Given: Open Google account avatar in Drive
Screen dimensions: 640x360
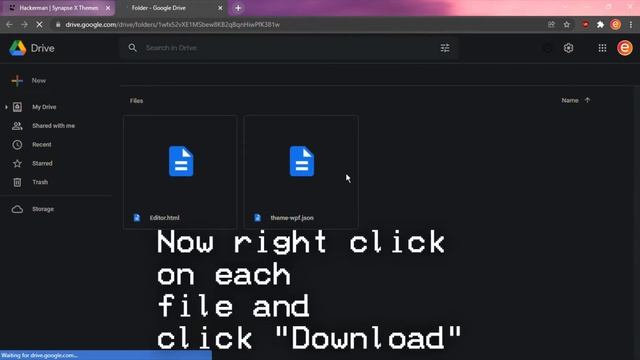Looking at the screenshot, I should pos(624,48).
